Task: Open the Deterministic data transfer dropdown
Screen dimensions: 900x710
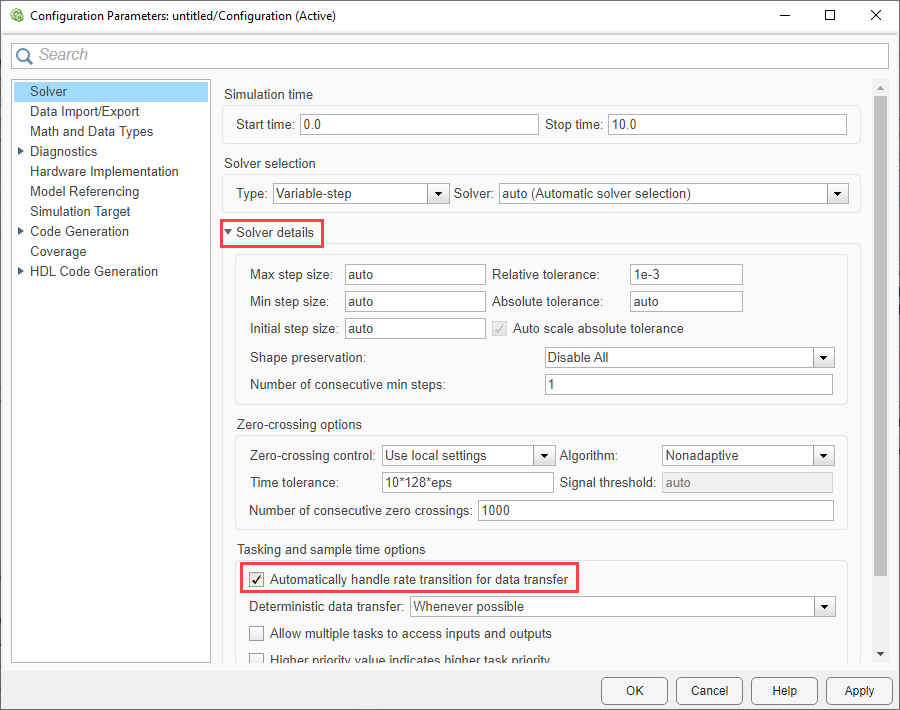Action: (826, 606)
